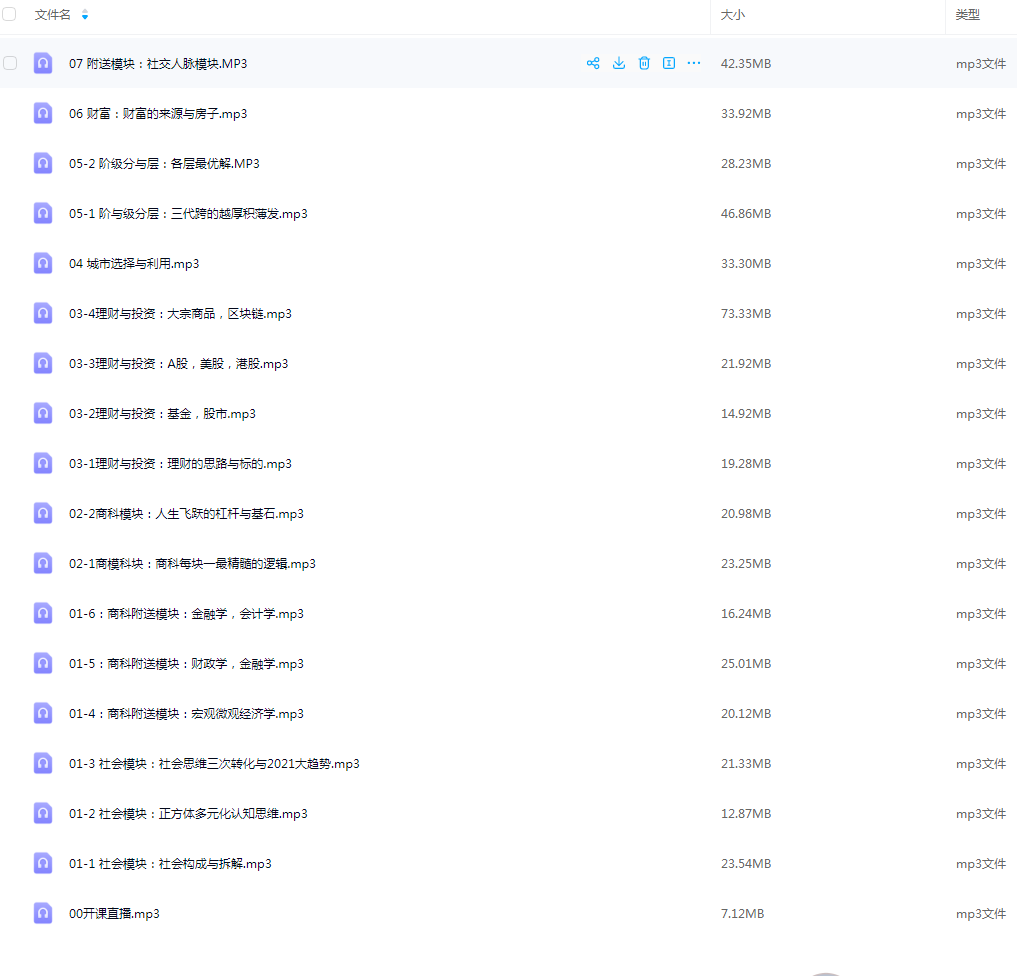The image size is (1017, 976).
Task: Sort by the 类型 column header
Action: point(967,15)
